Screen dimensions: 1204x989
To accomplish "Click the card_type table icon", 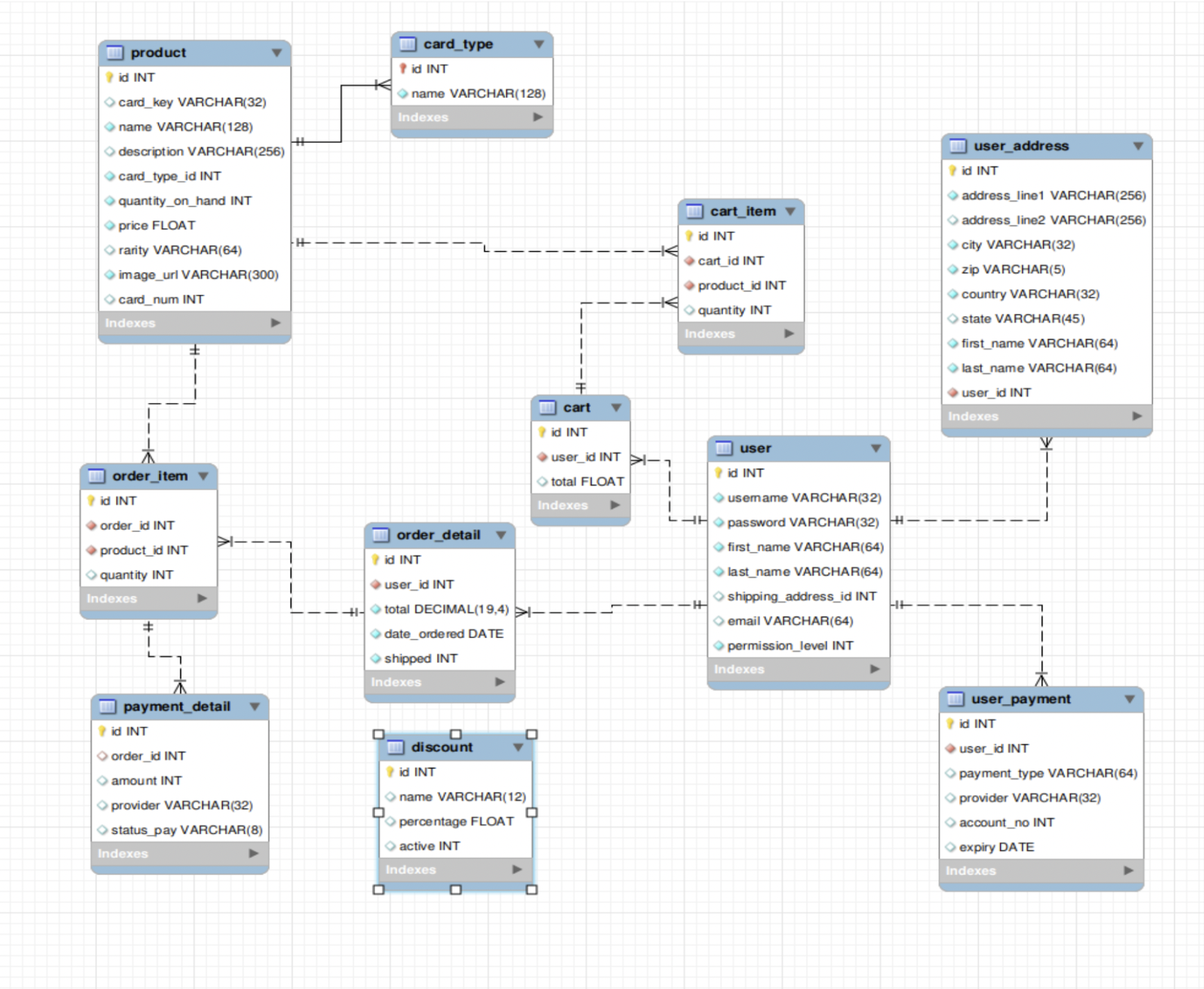I will tap(407, 44).
